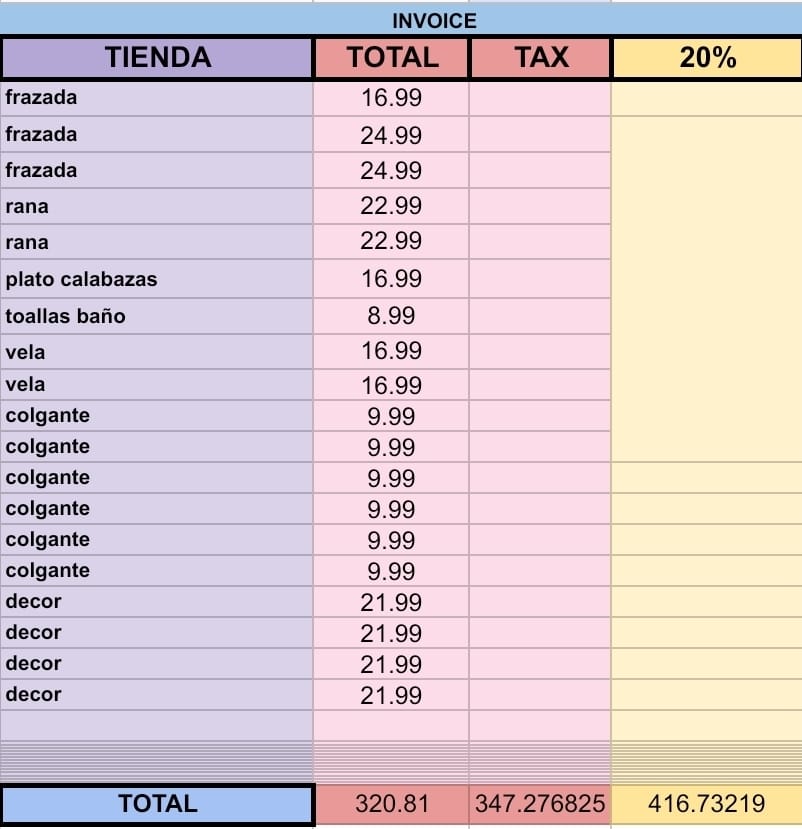Select the TAX header cell
Image resolution: width=802 pixels, height=829 pixels.
(540, 57)
